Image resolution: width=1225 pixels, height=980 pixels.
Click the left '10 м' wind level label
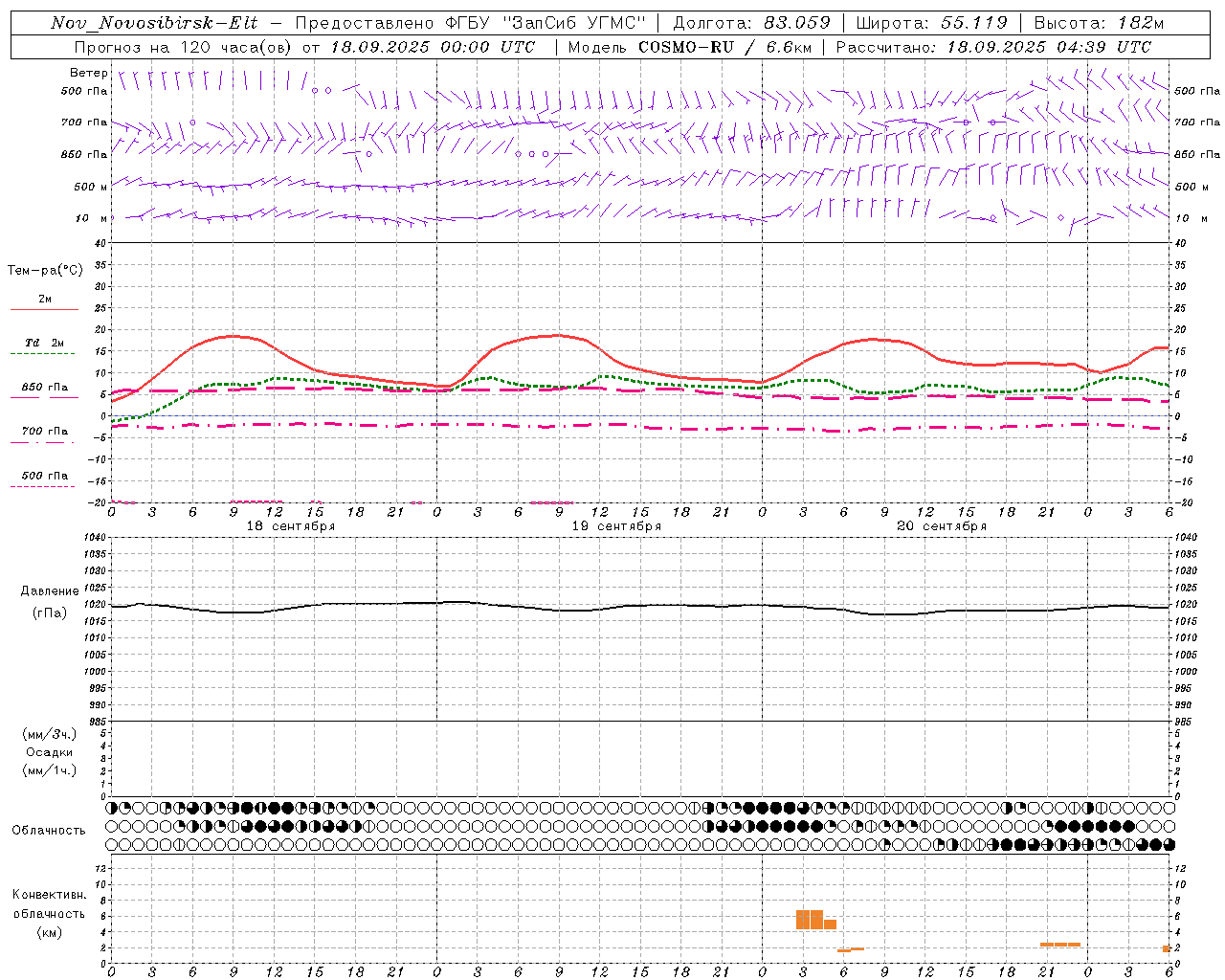[x=92, y=218]
